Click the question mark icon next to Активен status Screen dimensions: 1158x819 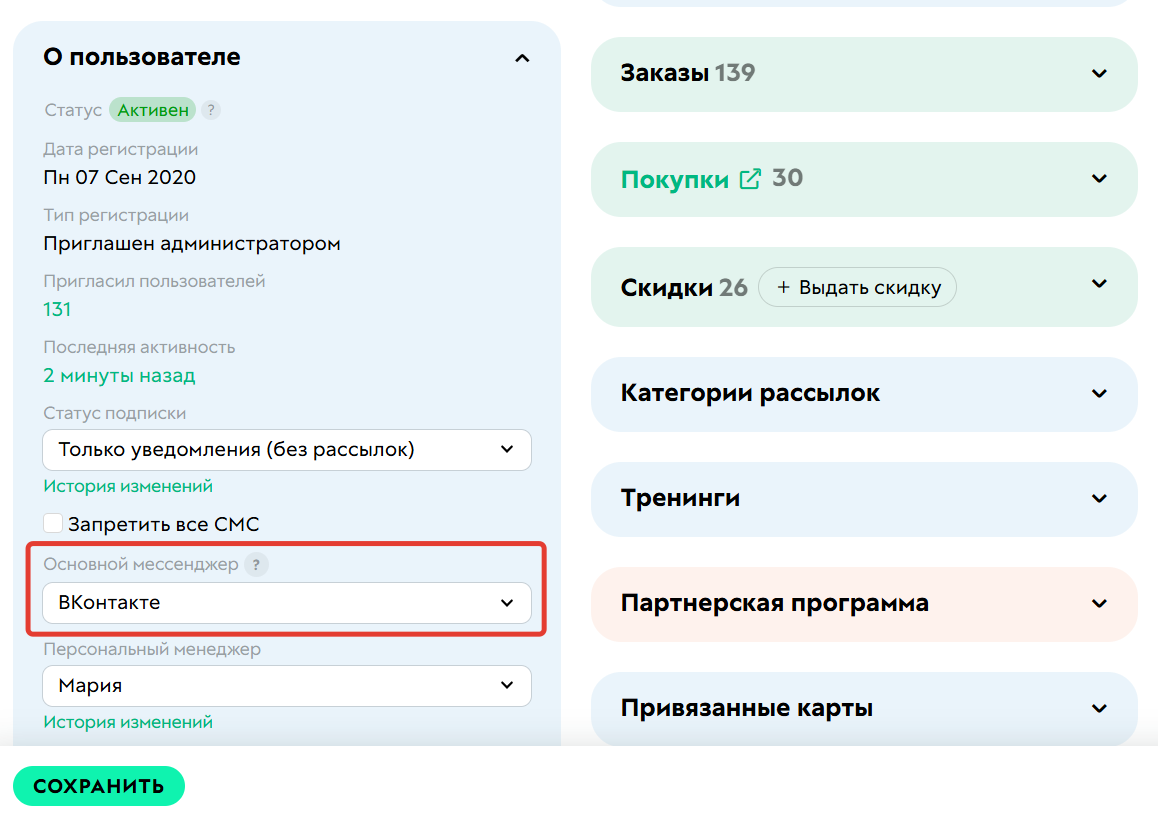click(211, 110)
